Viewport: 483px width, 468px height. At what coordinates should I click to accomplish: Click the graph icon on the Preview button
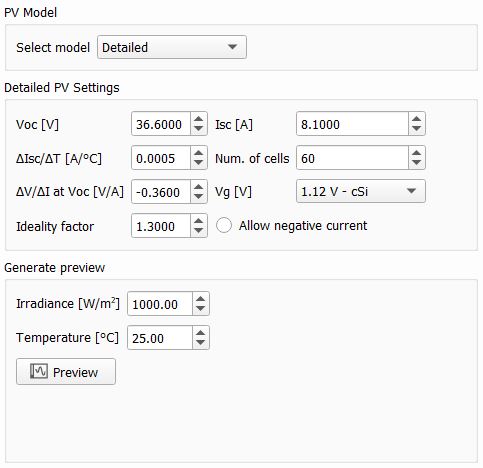[39, 371]
